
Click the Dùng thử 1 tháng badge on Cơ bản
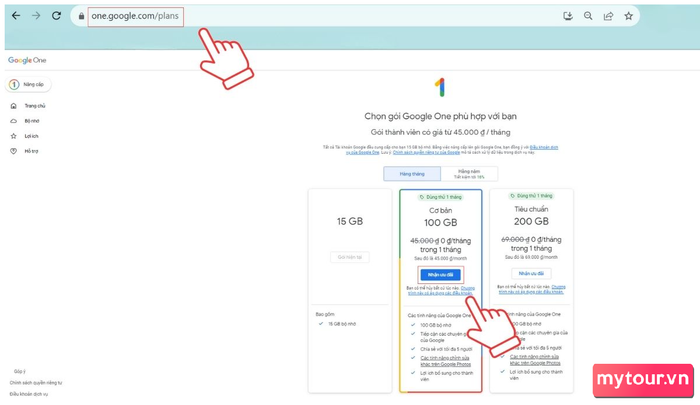click(441, 197)
